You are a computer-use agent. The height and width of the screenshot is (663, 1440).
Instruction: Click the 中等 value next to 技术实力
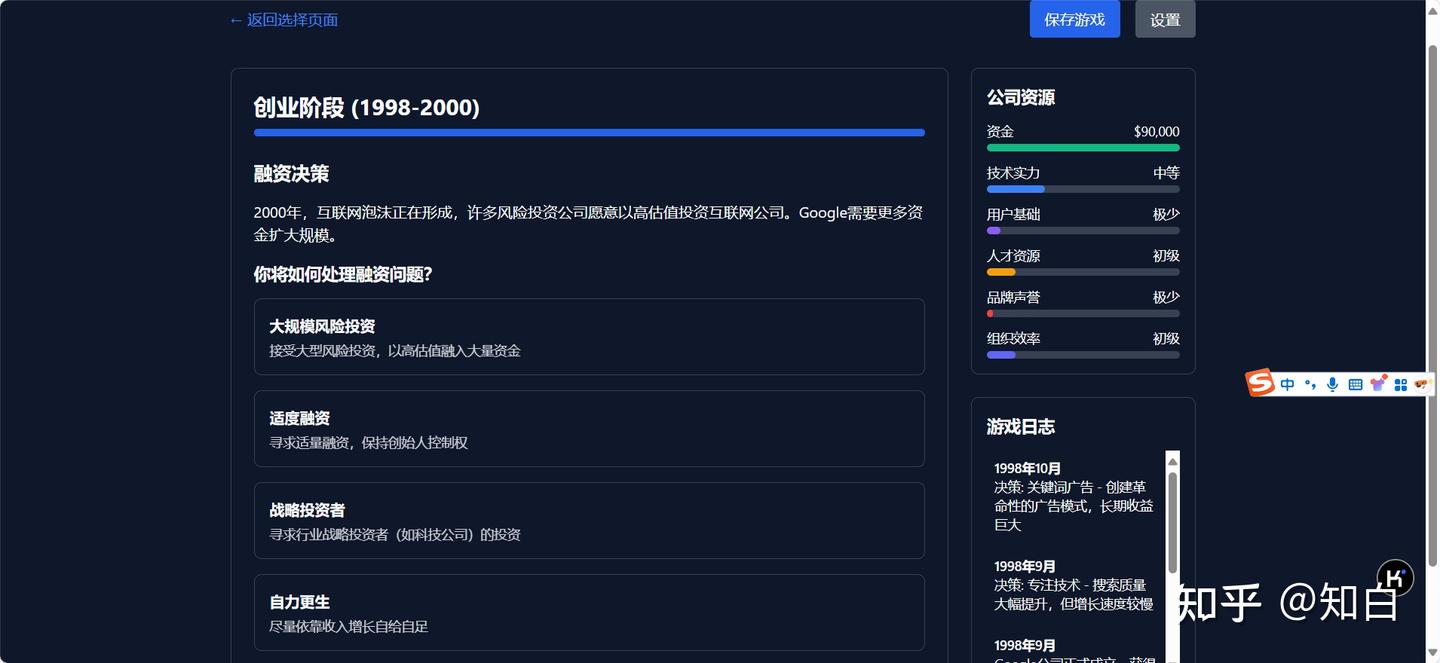coord(1166,173)
